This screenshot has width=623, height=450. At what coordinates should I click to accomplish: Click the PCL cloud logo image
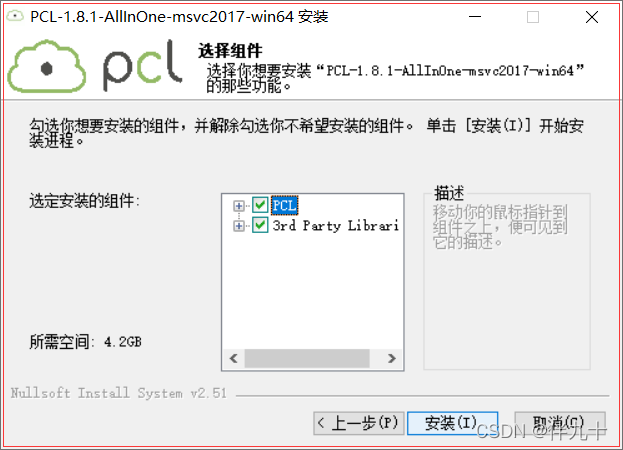pos(95,66)
